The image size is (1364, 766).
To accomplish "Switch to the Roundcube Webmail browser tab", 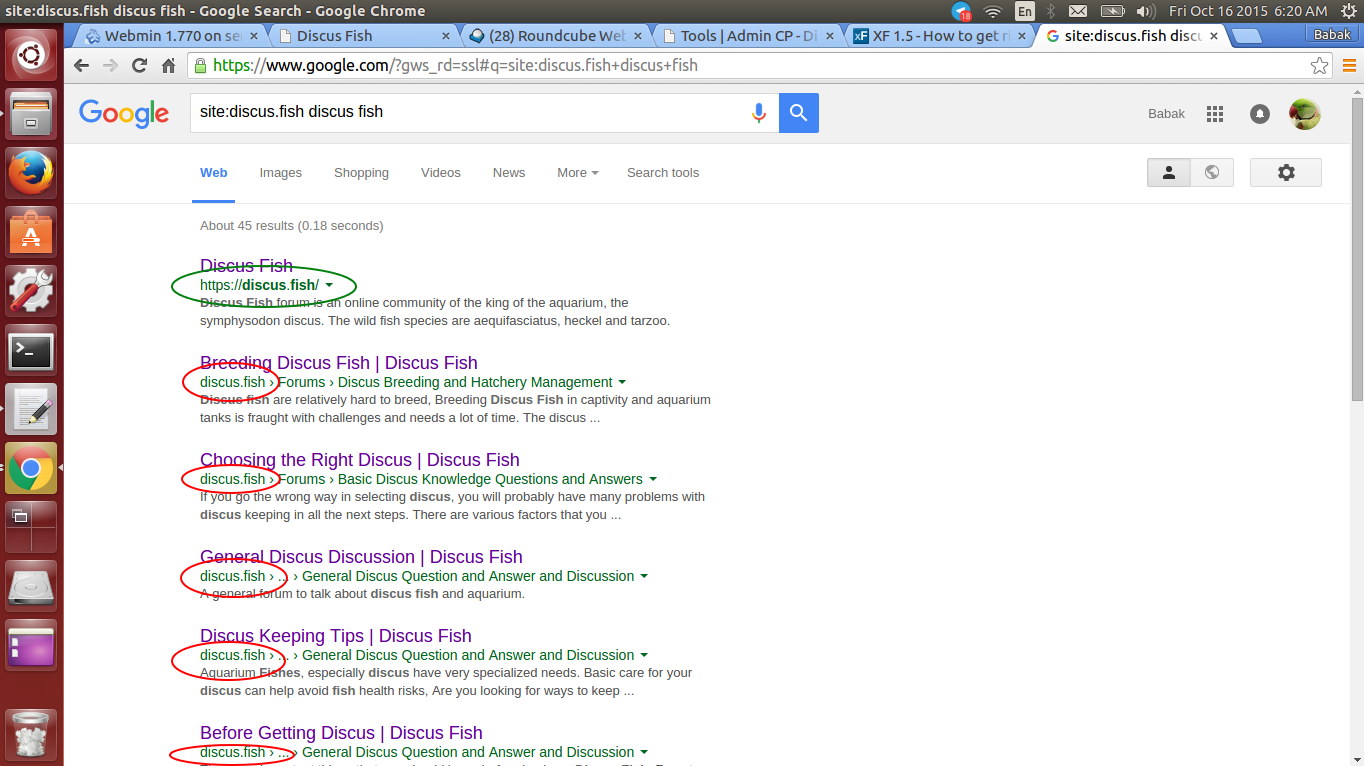I will point(555,36).
